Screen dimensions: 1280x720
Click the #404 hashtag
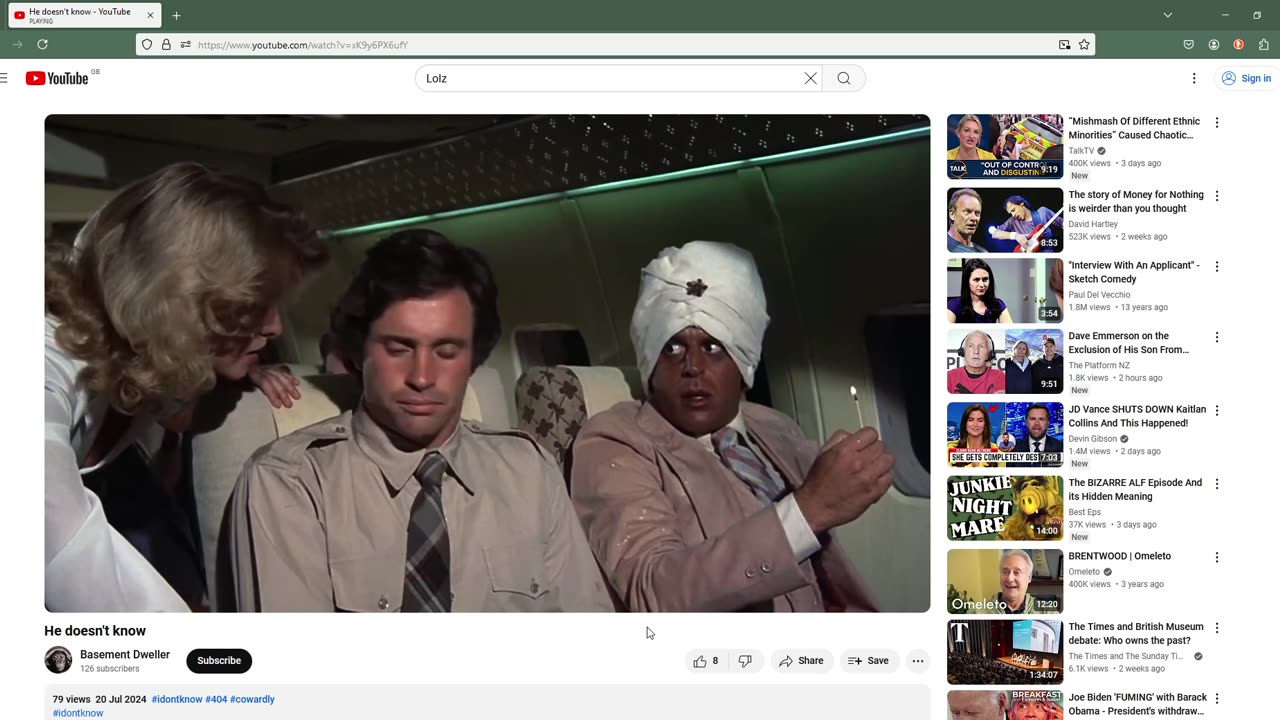click(216, 699)
